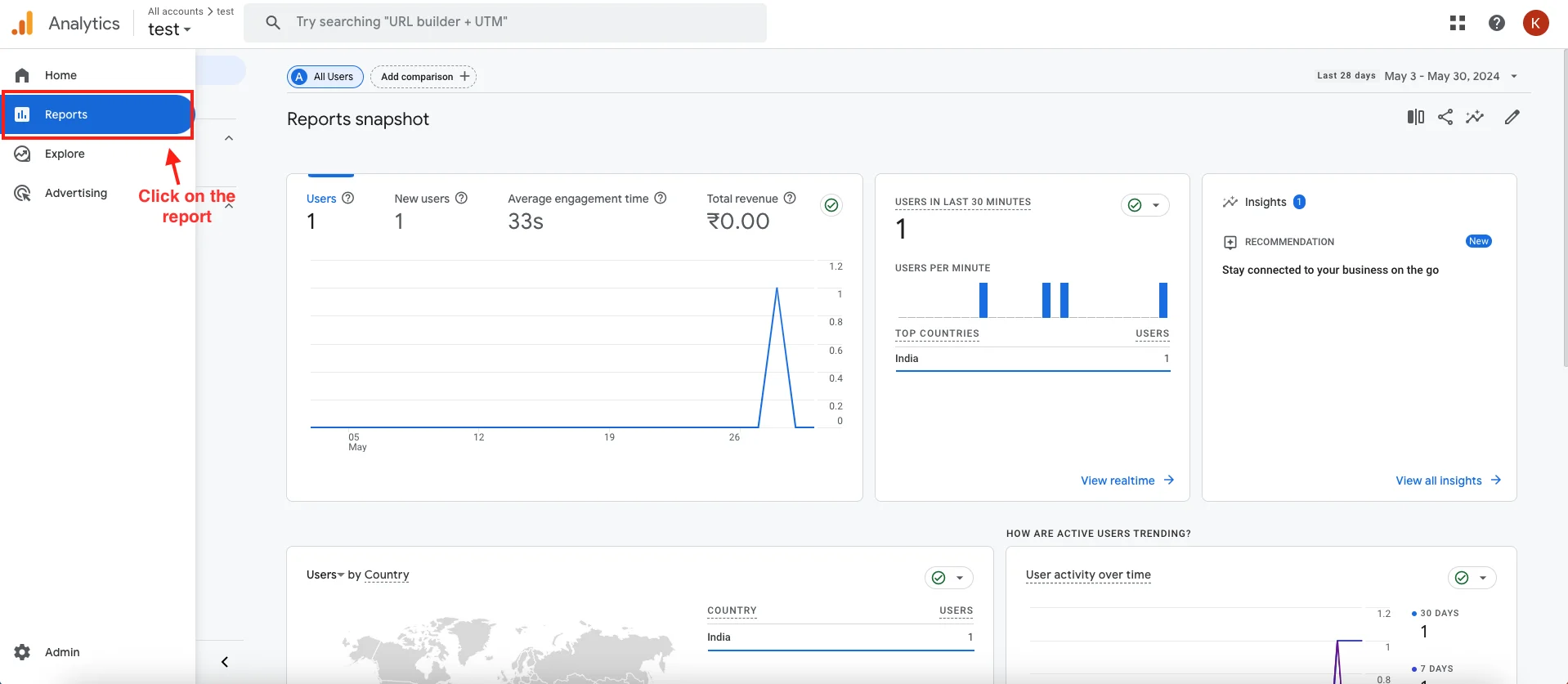The image size is (1568, 684).
Task: Click the pencil customize report icon
Action: coord(1512,117)
